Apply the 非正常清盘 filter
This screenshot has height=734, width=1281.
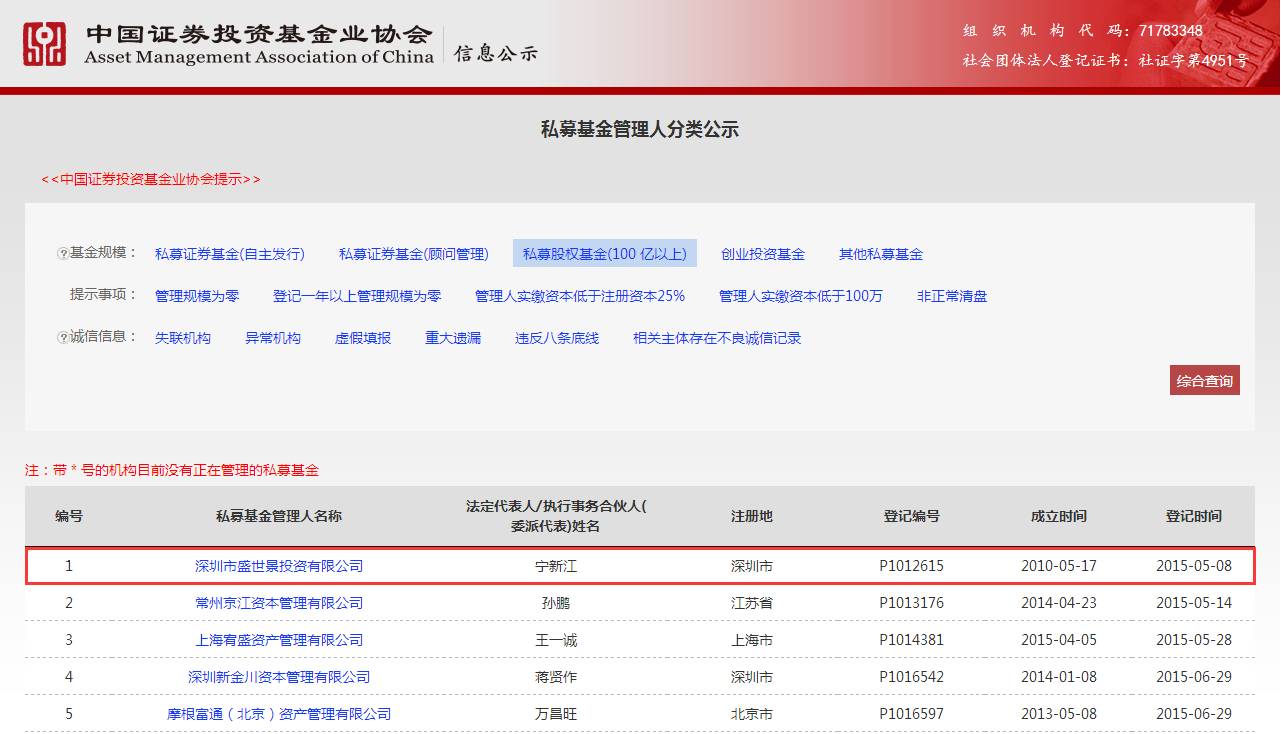coord(951,296)
